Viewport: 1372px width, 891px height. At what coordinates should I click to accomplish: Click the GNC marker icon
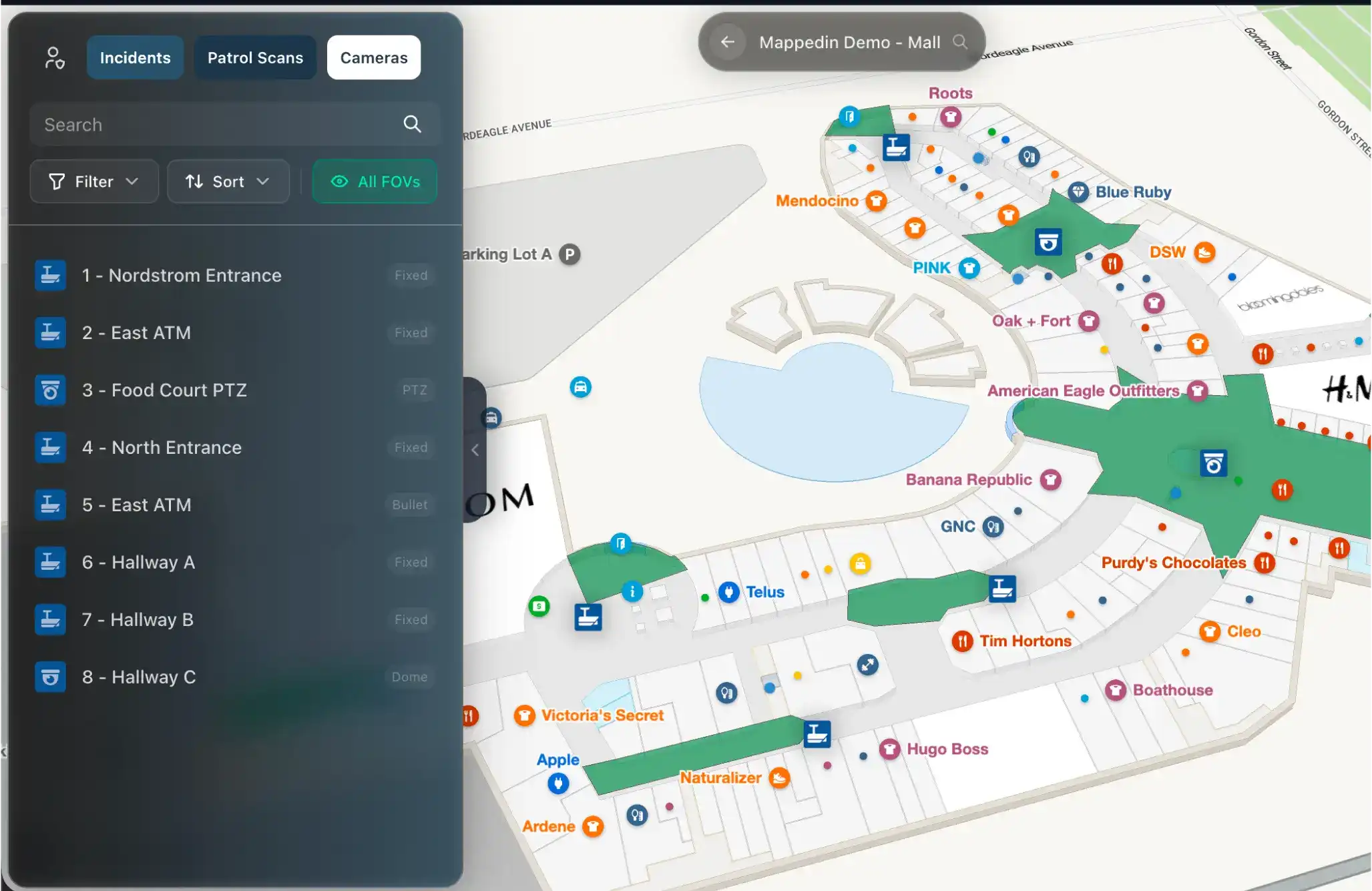[x=993, y=527]
